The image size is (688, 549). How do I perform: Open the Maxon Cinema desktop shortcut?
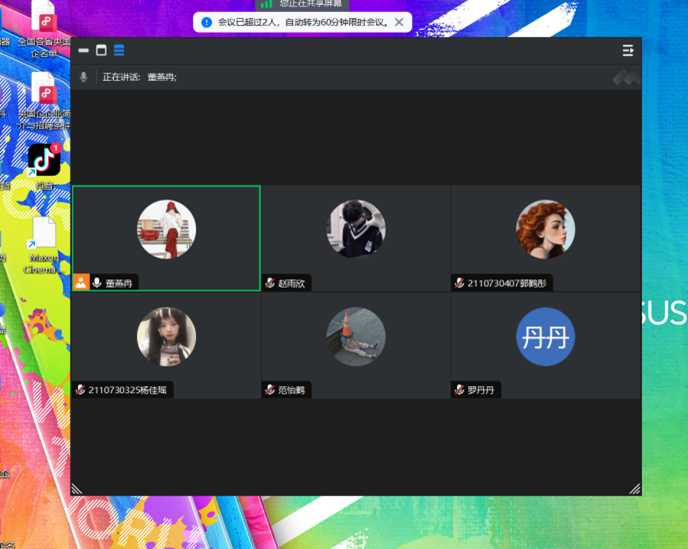coord(43,246)
